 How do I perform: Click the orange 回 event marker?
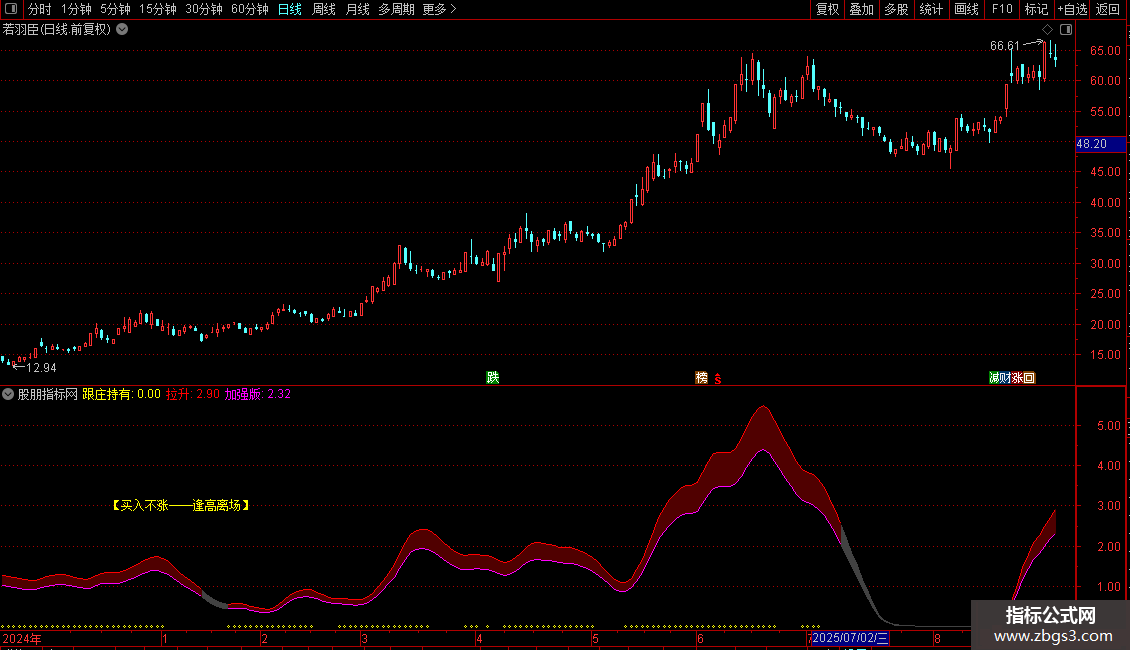pos(1029,378)
